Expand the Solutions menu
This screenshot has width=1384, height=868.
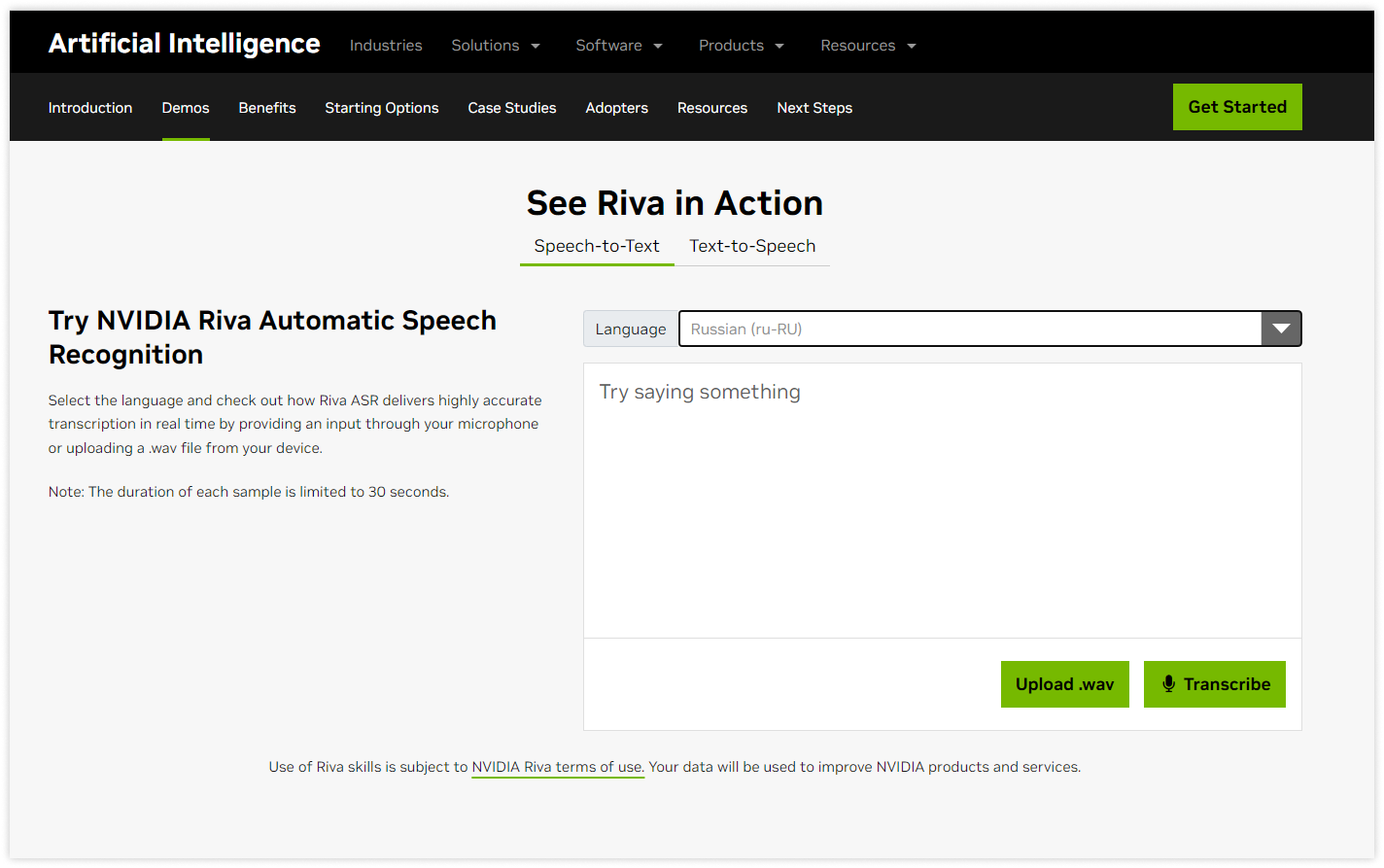[496, 46]
